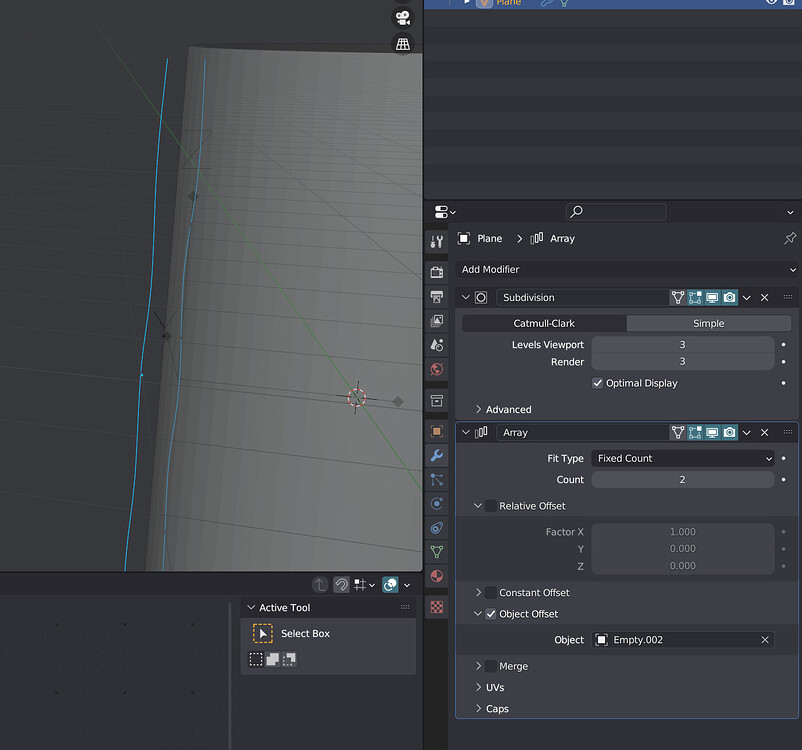802x750 pixels.
Task: Open the Output properties tab
Action: click(436, 296)
